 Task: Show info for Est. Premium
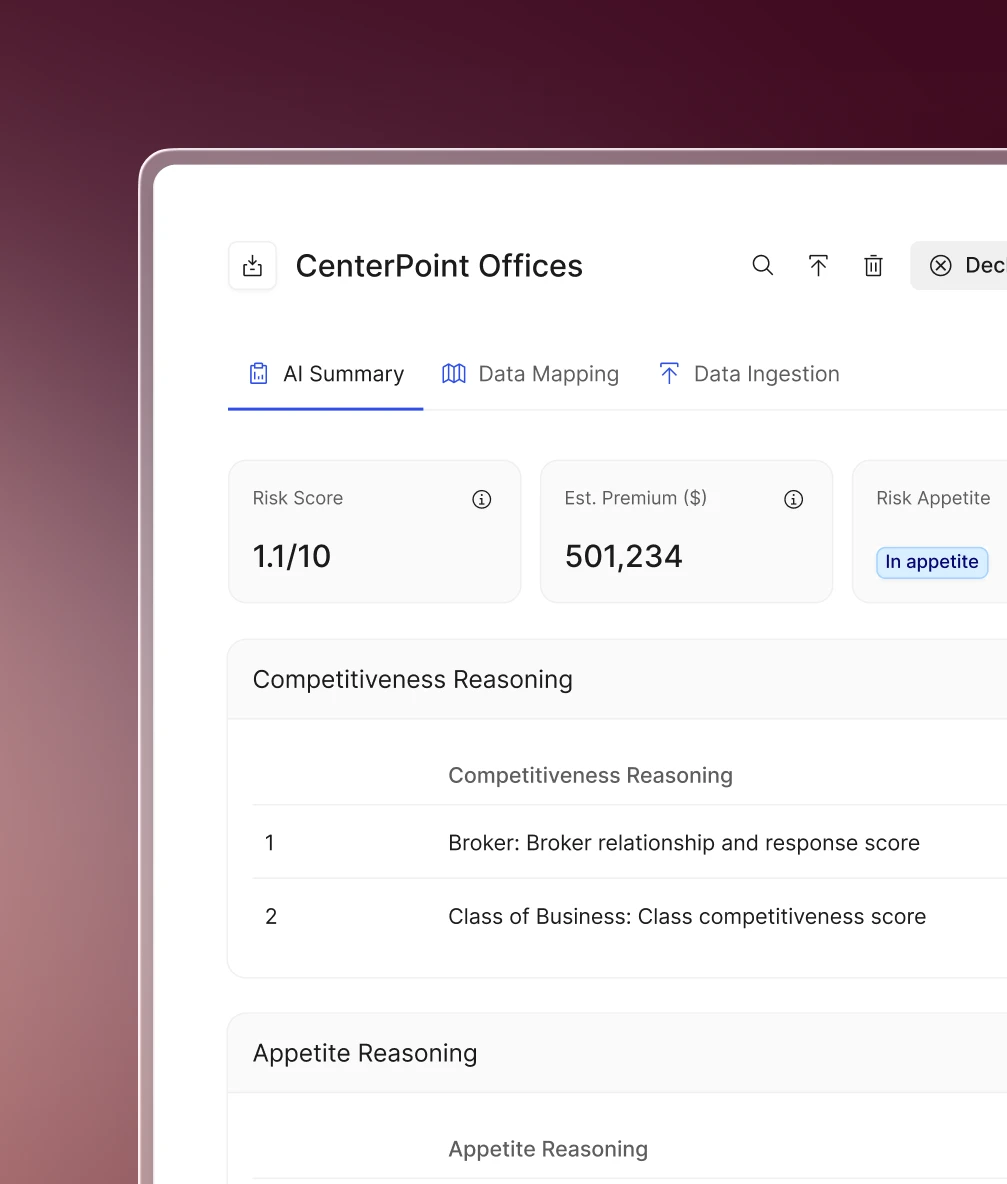click(x=793, y=499)
